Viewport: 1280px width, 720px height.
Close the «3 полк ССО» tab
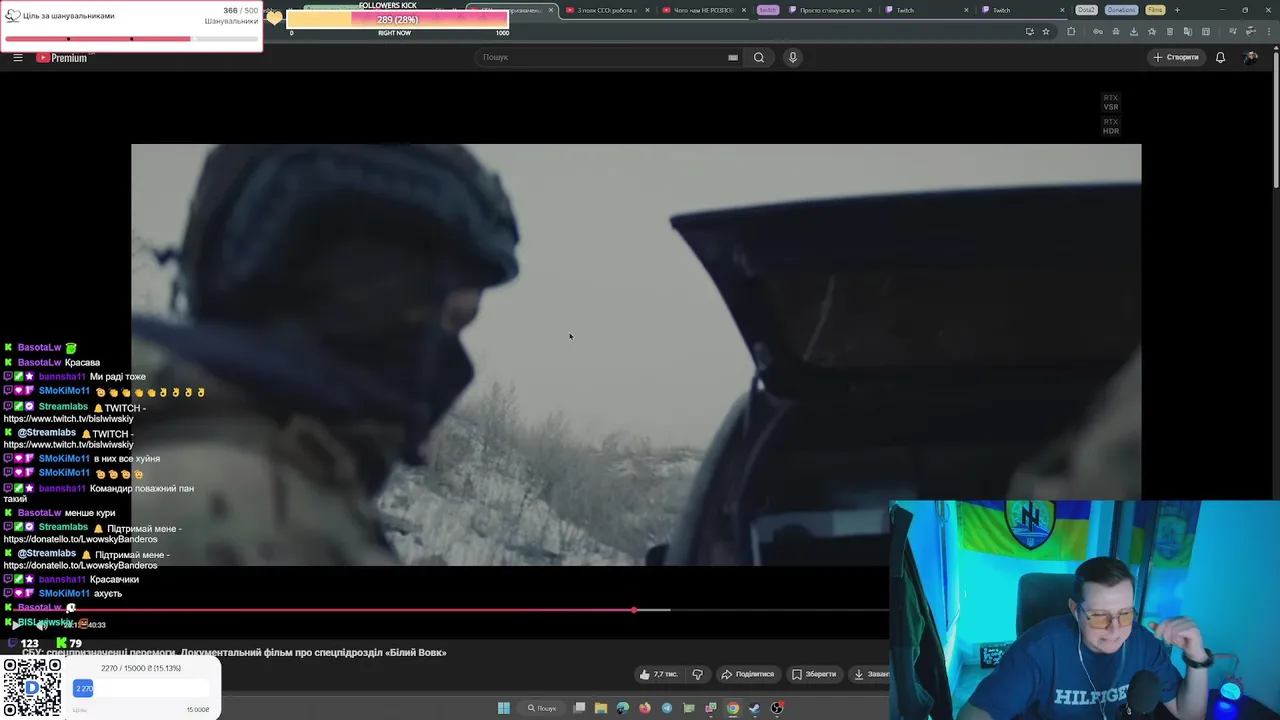pos(647,10)
